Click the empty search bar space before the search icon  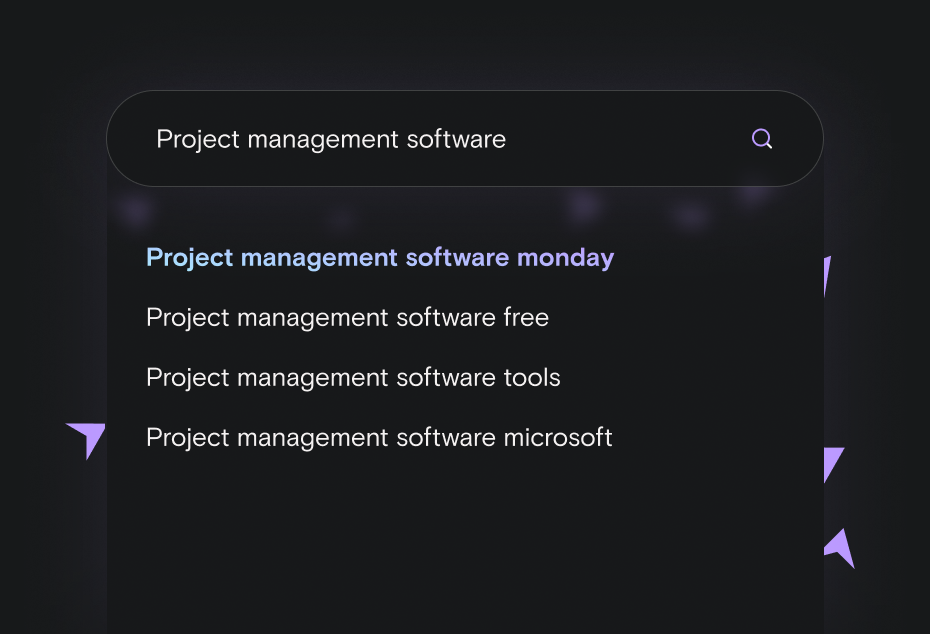point(629,139)
